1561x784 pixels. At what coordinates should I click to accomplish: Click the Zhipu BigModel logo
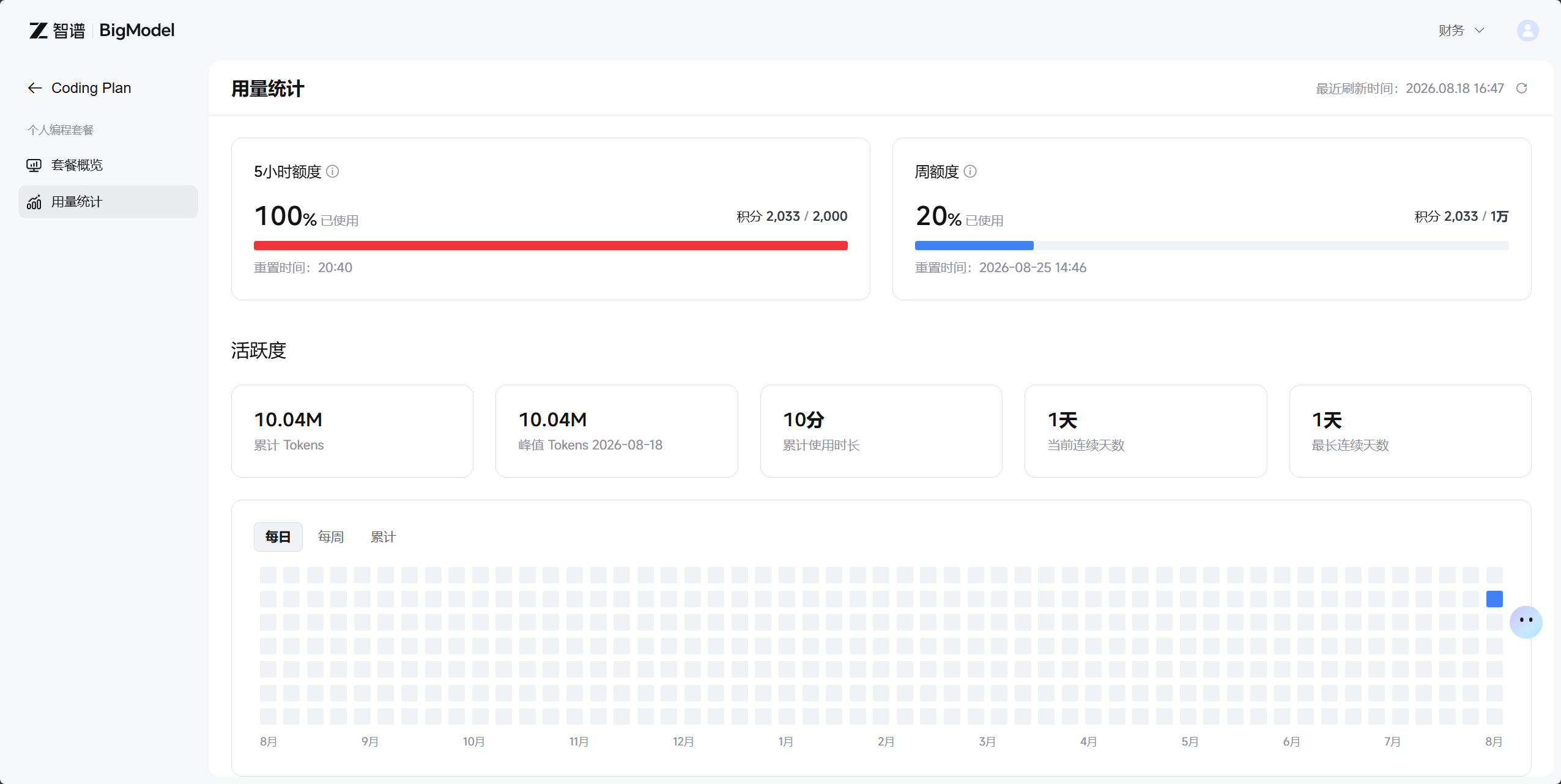[102, 31]
